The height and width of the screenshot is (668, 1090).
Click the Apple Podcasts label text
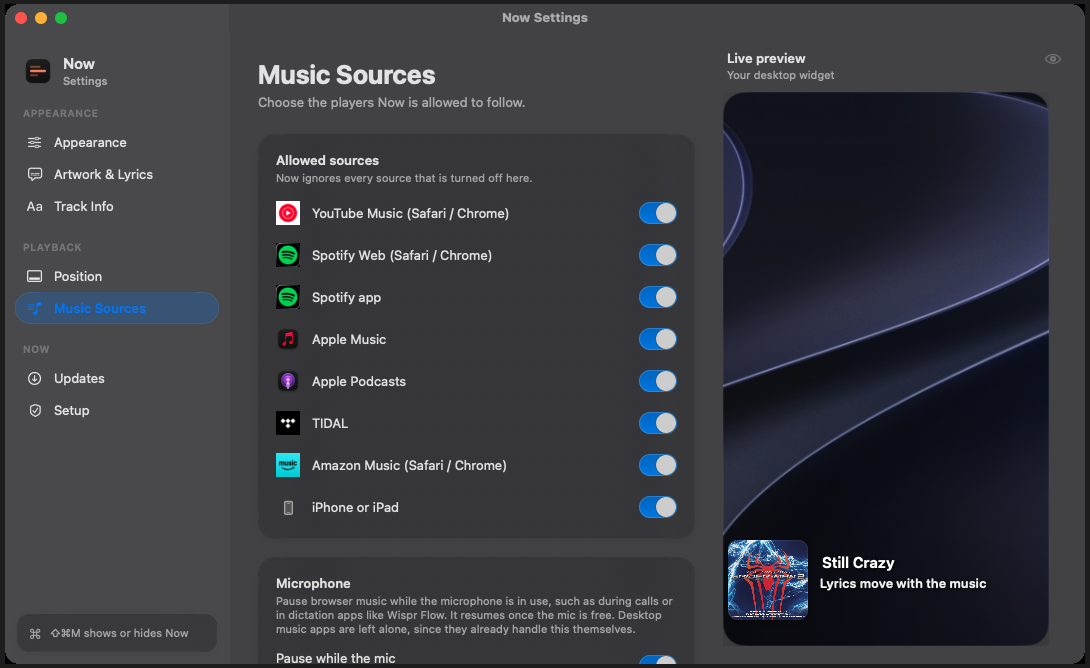coord(359,382)
